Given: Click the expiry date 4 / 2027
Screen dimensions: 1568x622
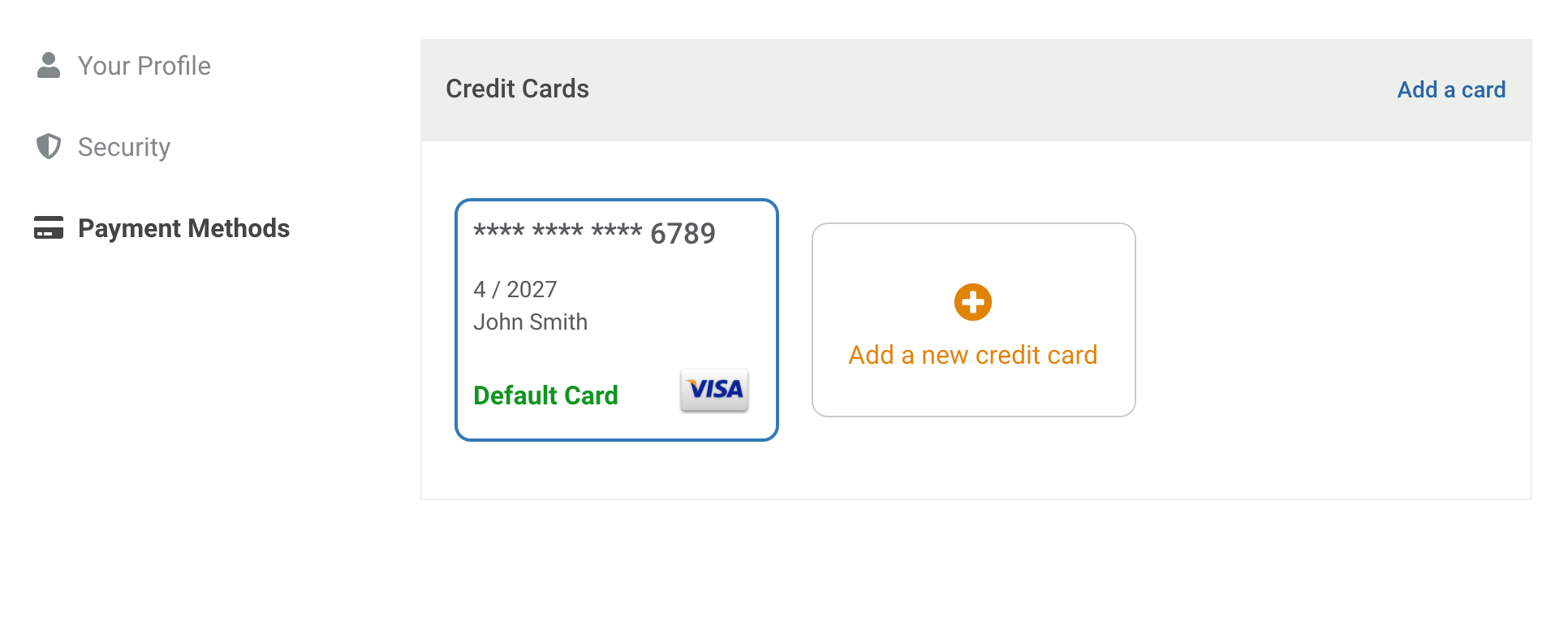Looking at the screenshot, I should 515,289.
